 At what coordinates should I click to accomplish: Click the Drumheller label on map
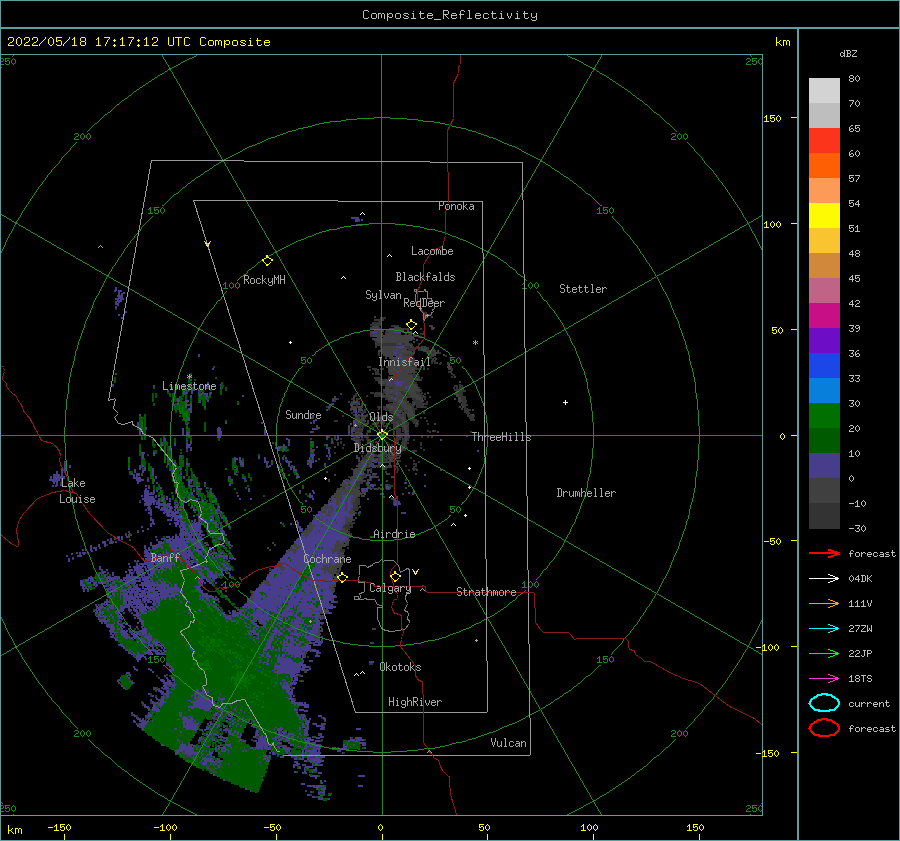(x=586, y=493)
